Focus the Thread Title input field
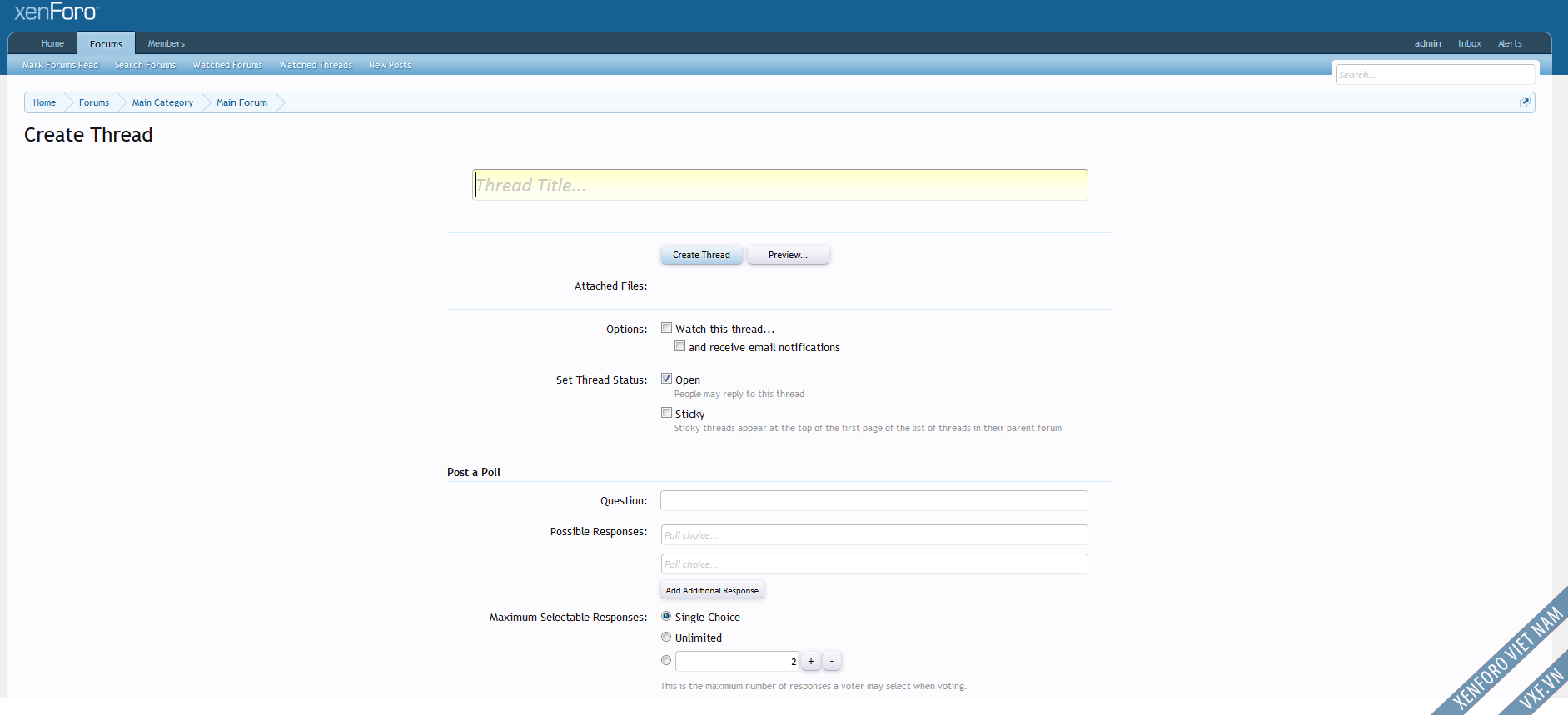 [779, 185]
